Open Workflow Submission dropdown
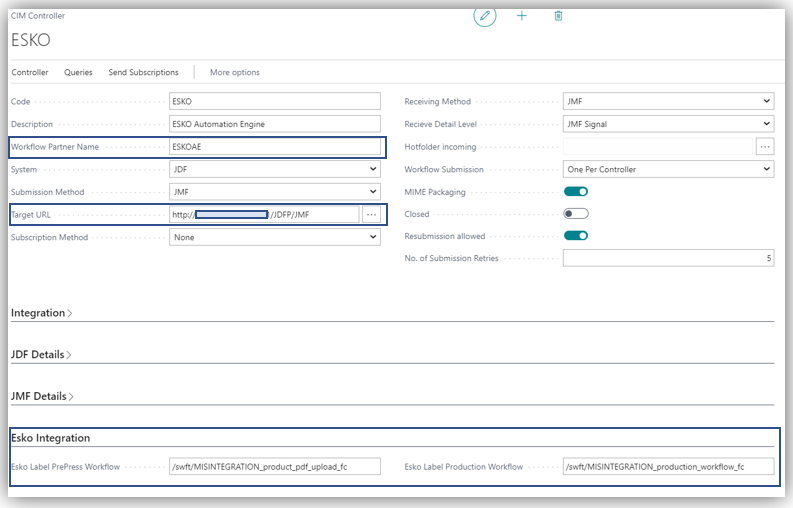Screen dimensions: 793x508 pos(668,169)
